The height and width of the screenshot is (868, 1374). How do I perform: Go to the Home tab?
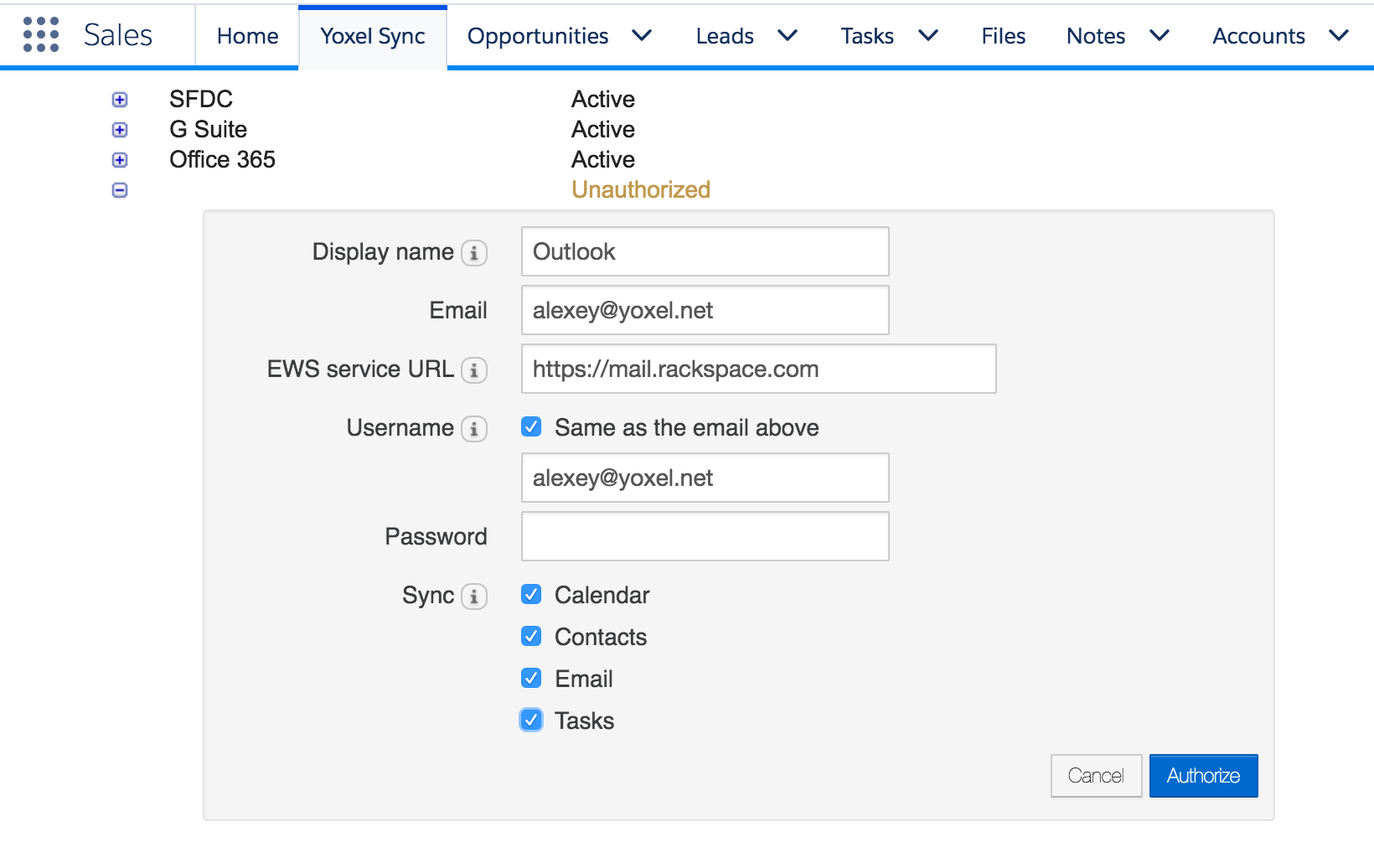pos(247,36)
